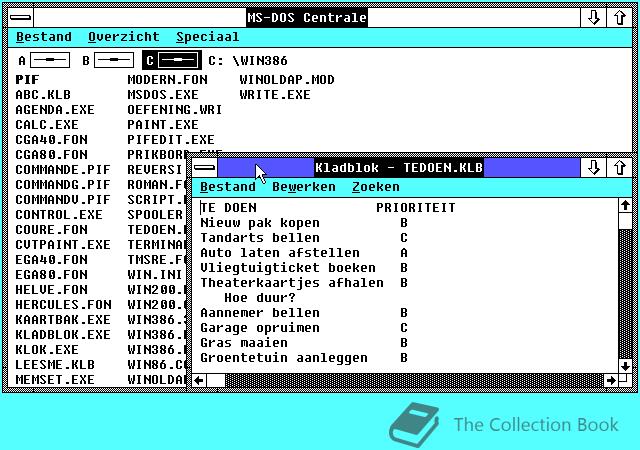Screen dimensions: 640x450
Task: Open the system menu box of Kladblok window
Action: point(204,167)
